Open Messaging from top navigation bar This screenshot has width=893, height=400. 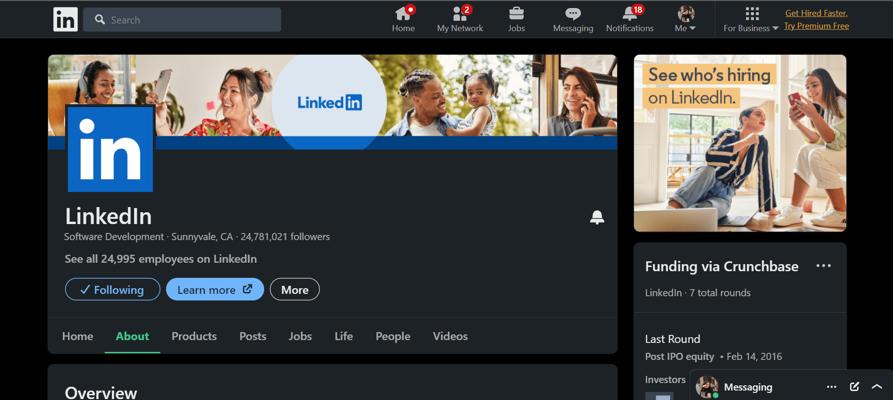573,19
